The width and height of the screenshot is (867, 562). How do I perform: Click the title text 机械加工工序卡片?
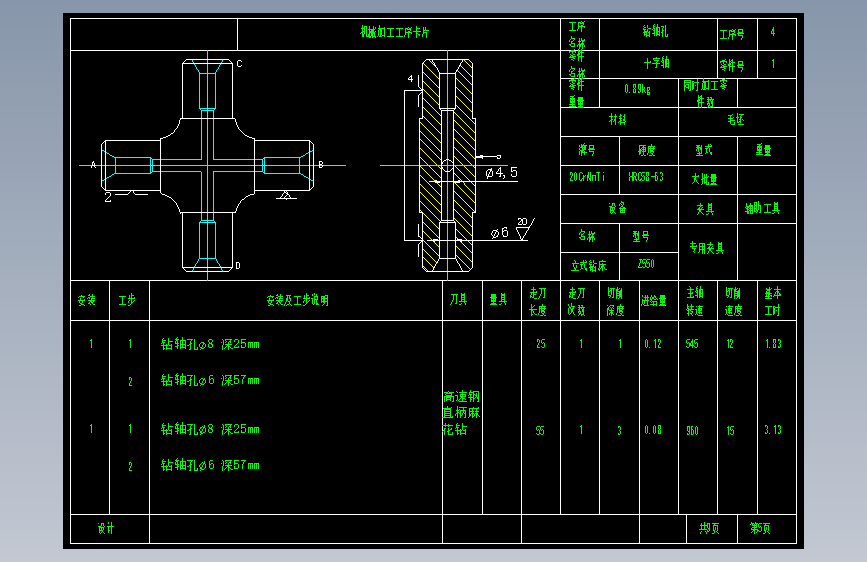coord(394,32)
